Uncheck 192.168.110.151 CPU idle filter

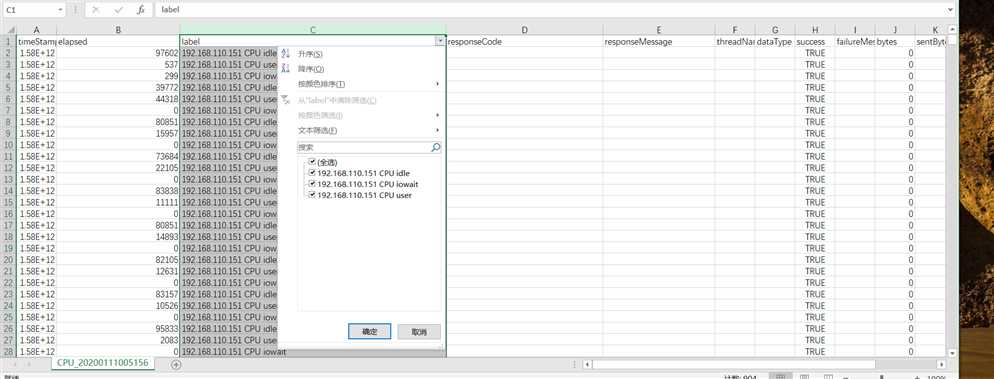tap(311, 172)
